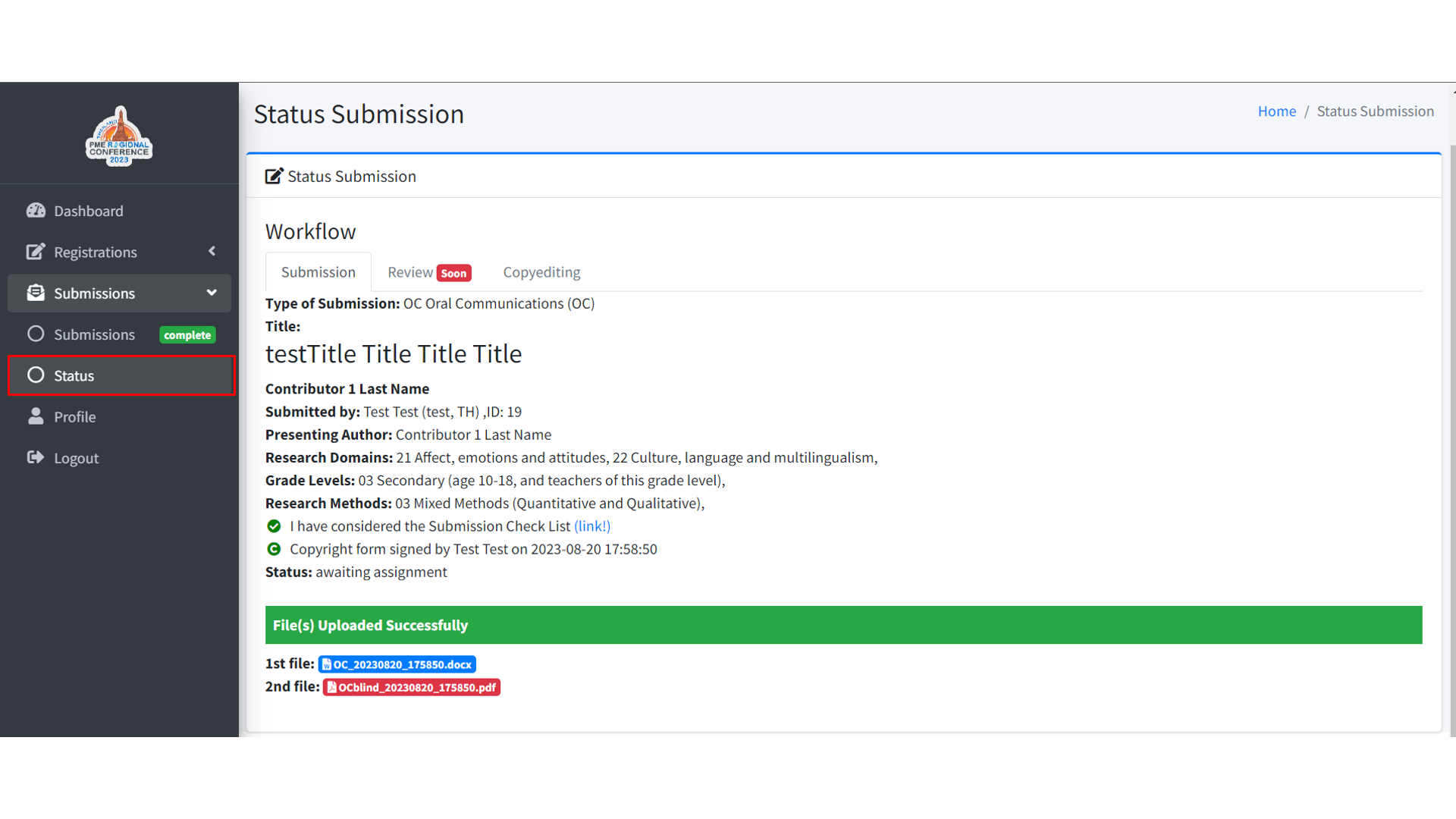Click the green Submission Check List checkmark
The image size is (1456, 819).
(274, 526)
